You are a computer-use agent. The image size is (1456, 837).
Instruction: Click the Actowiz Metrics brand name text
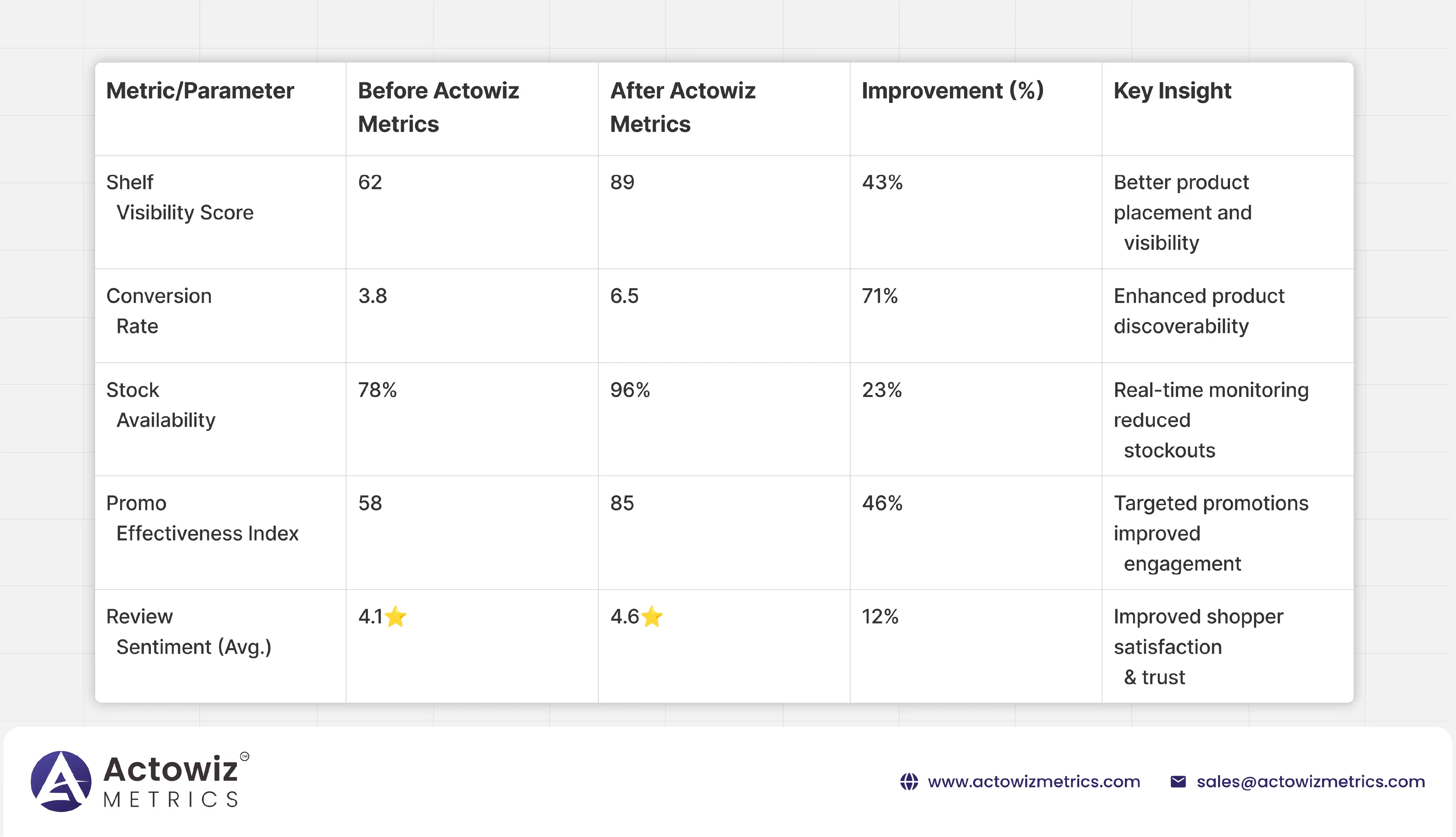point(171,781)
